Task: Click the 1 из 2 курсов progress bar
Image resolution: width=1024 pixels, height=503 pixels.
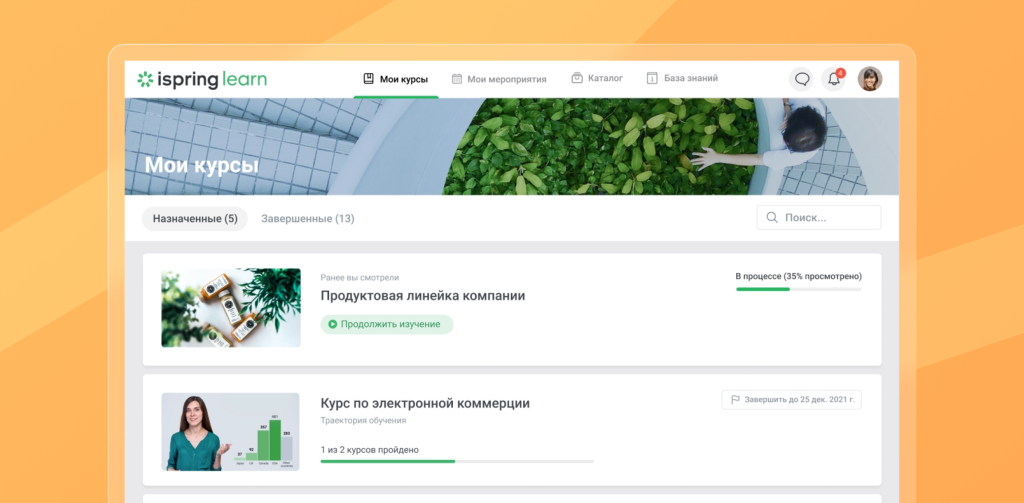Action: [457, 461]
